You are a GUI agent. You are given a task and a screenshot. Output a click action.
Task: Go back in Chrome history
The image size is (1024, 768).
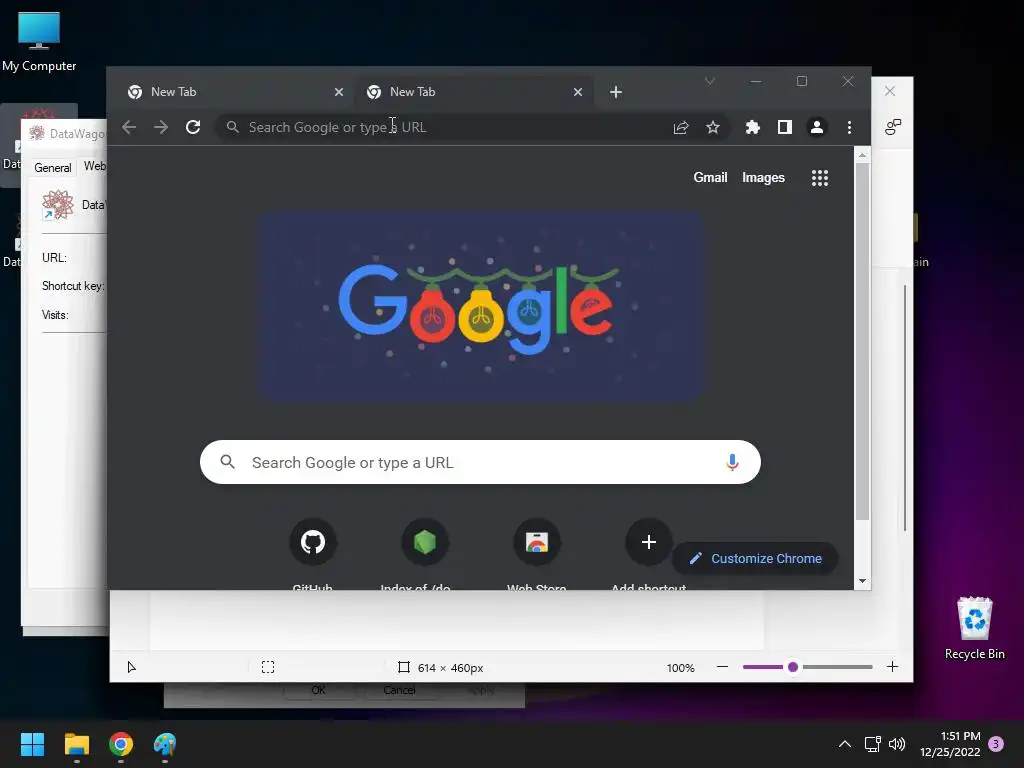pos(129,127)
